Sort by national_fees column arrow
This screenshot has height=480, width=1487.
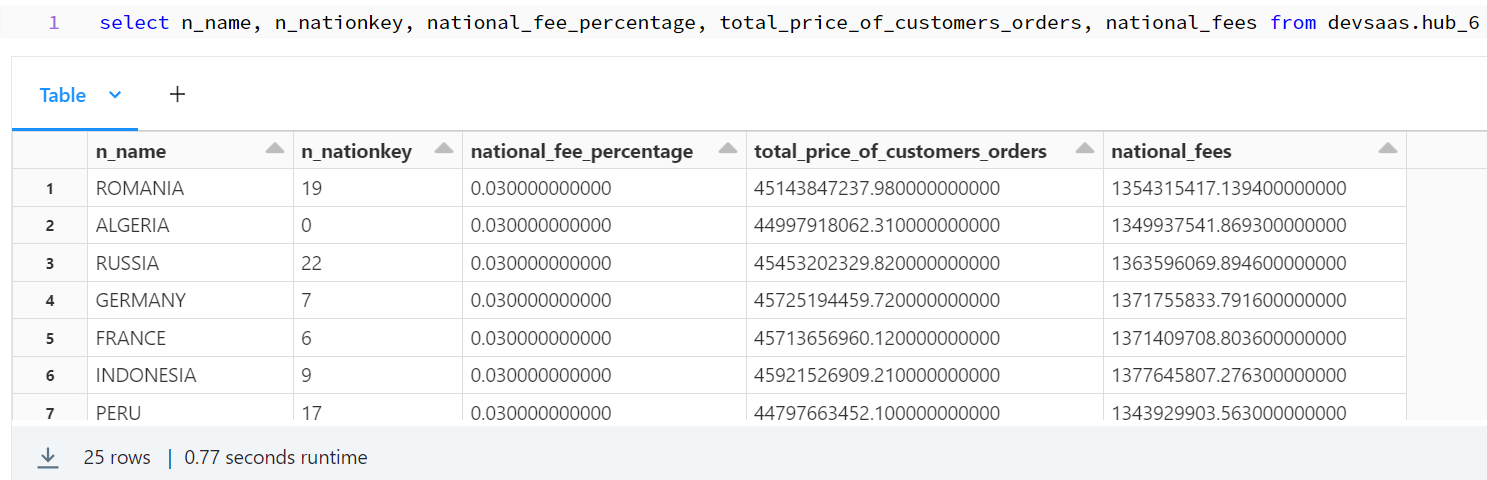(1387, 149)
